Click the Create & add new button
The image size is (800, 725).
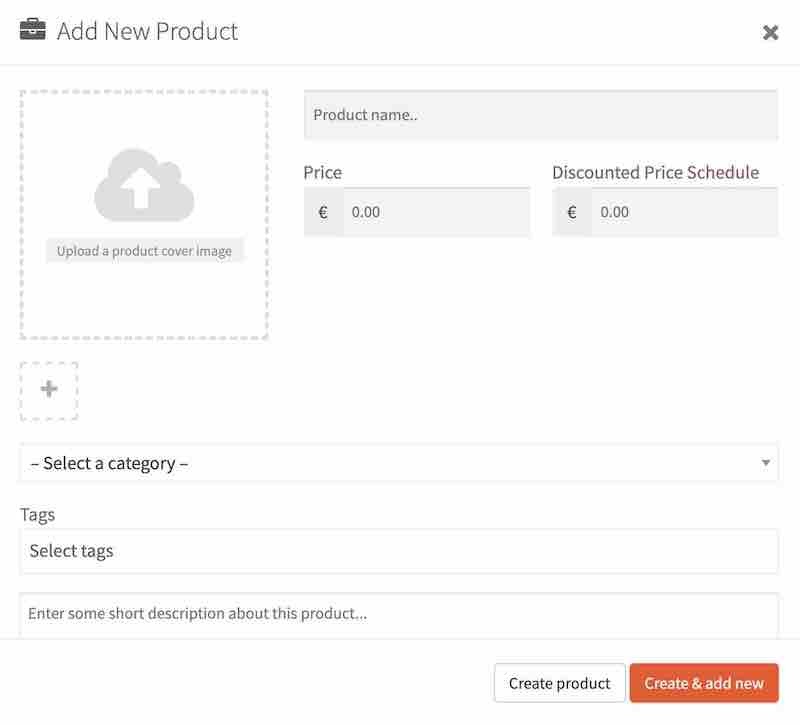click(704, 683)
